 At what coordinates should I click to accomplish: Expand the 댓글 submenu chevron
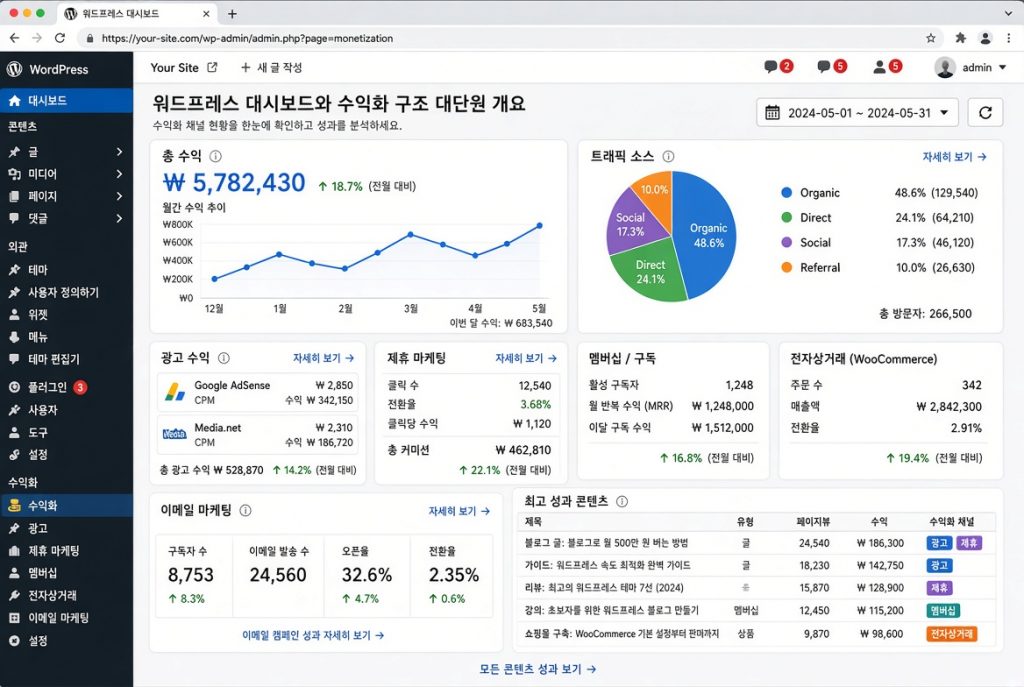click(119, 218)
